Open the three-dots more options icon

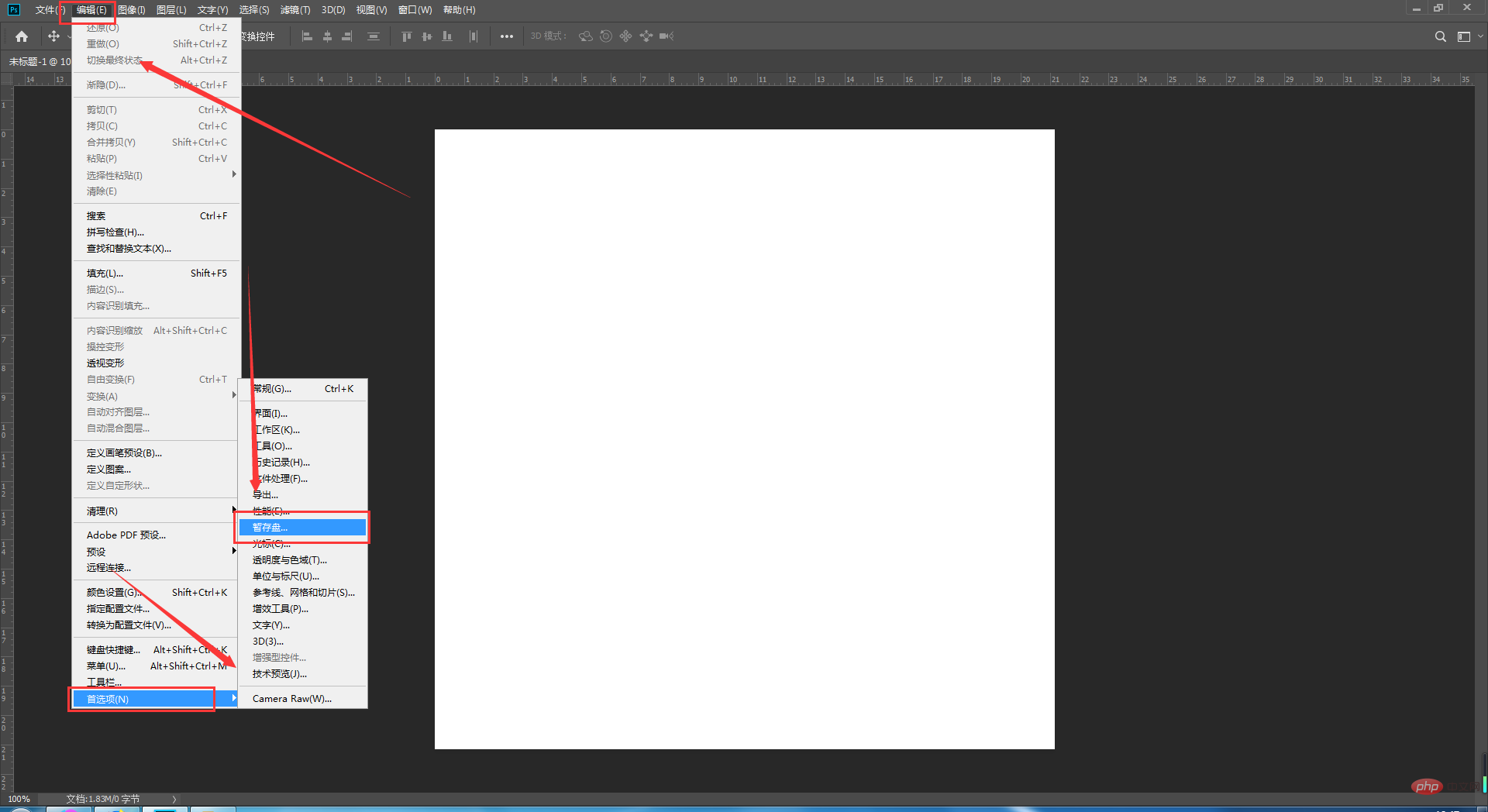(507, 36)
